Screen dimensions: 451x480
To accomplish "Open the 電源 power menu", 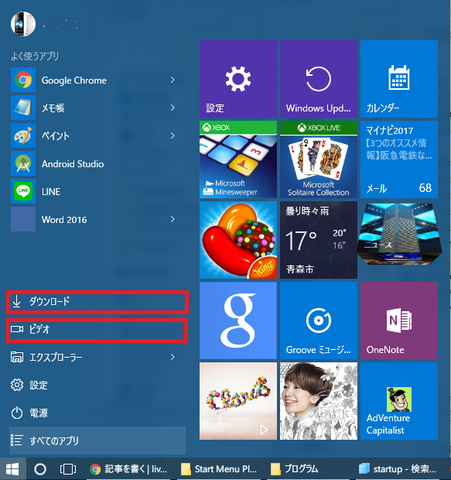I will [97, 413].
